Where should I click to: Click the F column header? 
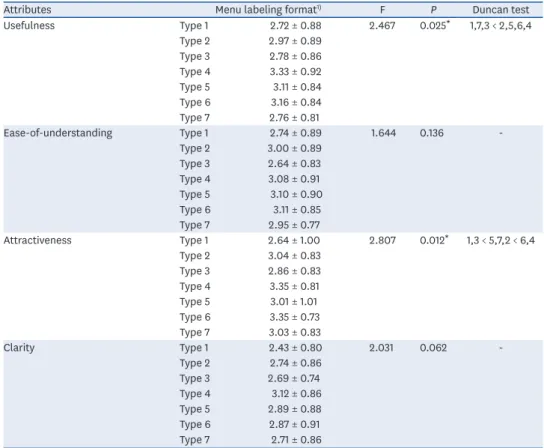tap(382, 10)
